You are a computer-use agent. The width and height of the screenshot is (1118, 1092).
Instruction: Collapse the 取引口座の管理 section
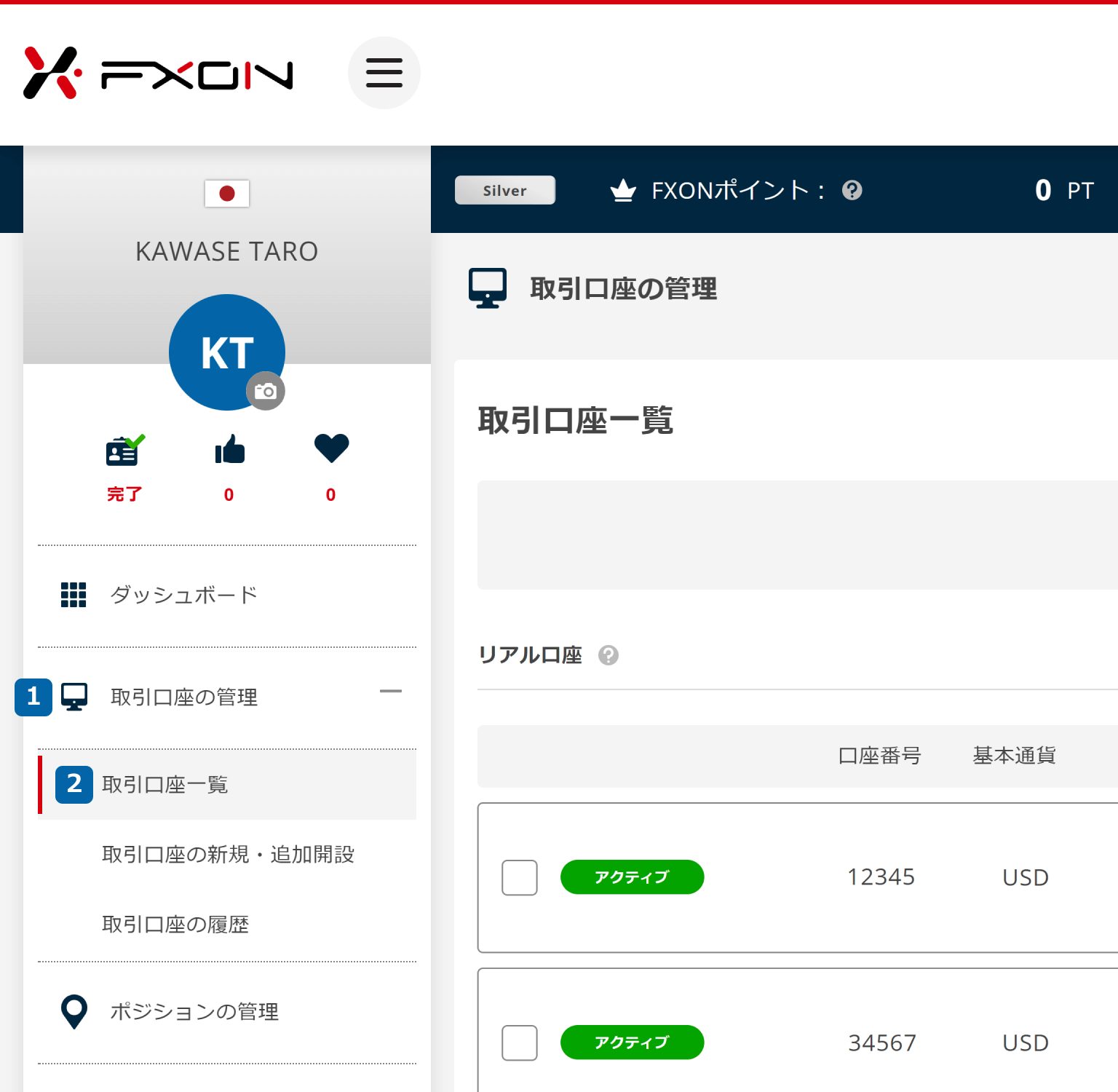tap(391, 691)
